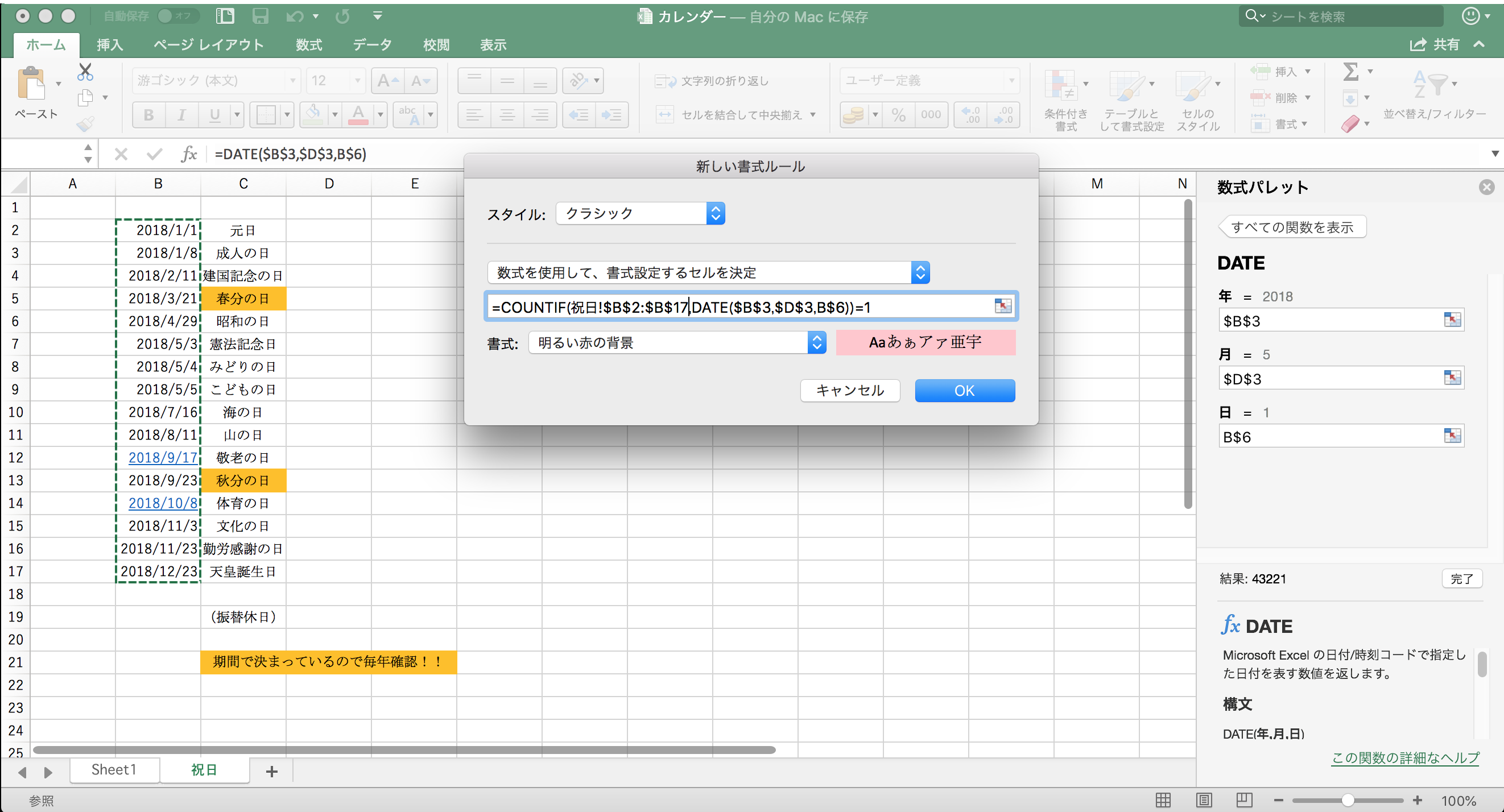This screenshot has height=812, width=1504.
Task: Apply percent style formatting
Action: pos(898,114)
